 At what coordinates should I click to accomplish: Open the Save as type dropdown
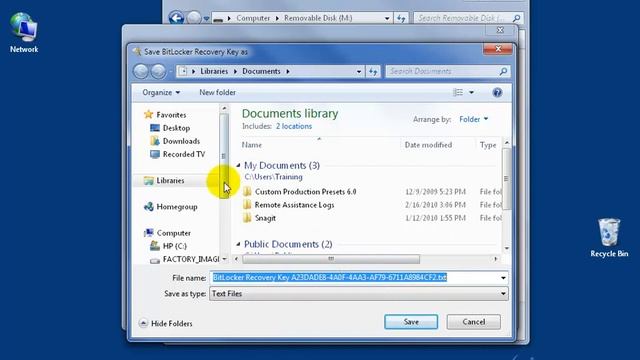click(359, 293)
